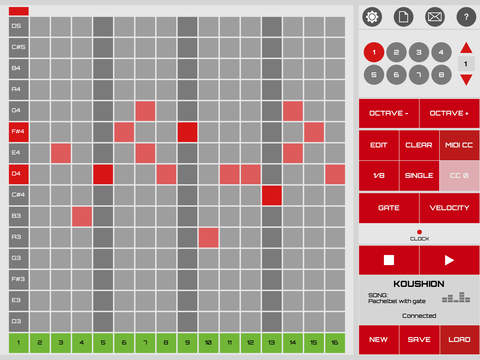Image resolution: width=480 pixels, height=360 pixels.
Task: Select pattern 8 circle button
Action: coord(441,75)
